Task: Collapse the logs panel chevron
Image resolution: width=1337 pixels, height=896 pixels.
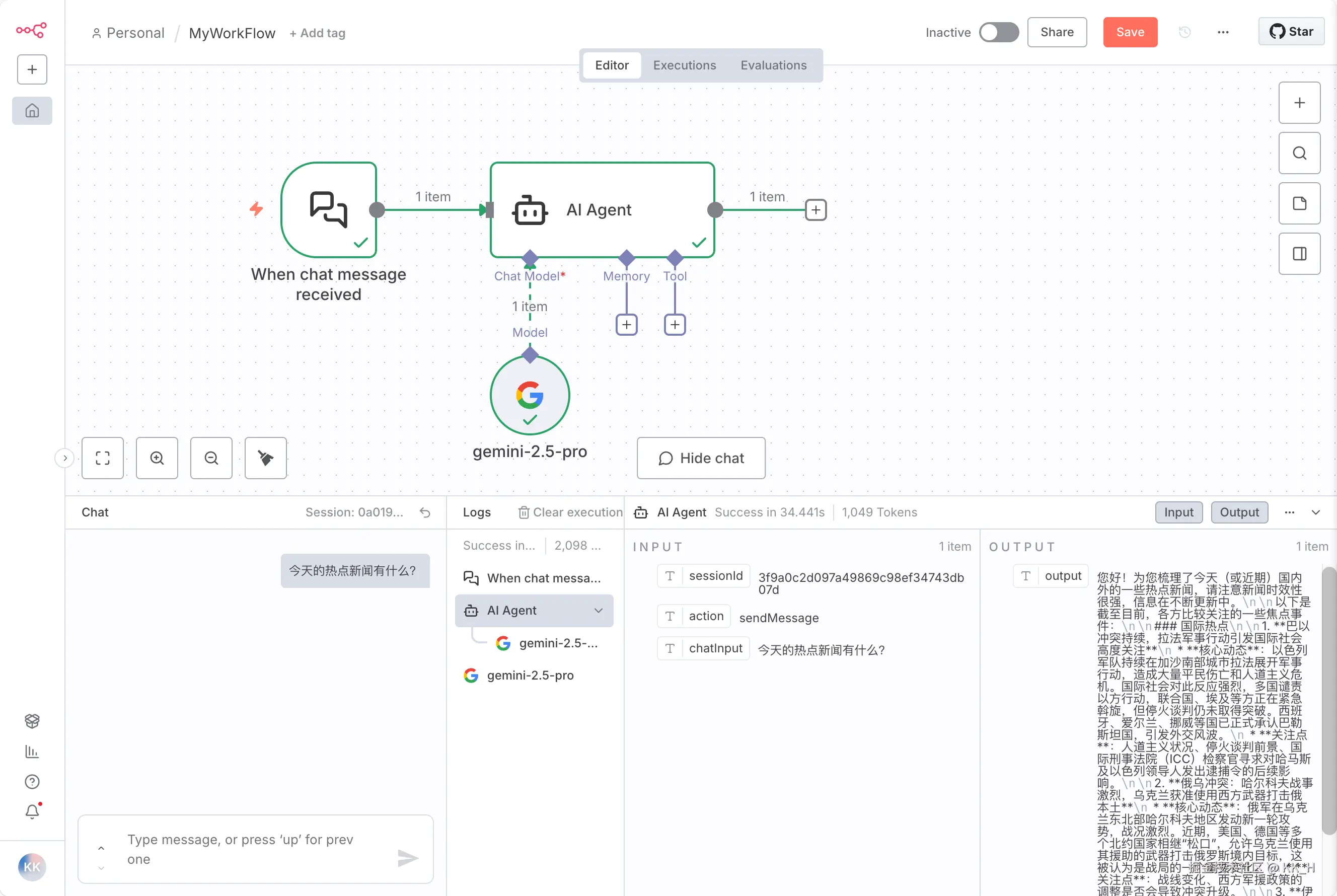Action: pyautogui.click(x=1316, y=512)
